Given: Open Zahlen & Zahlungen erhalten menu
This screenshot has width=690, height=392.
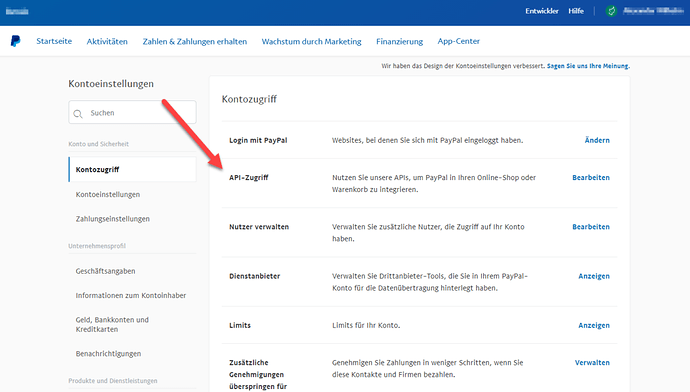Looking at the screenshot, I should point(195,41).
